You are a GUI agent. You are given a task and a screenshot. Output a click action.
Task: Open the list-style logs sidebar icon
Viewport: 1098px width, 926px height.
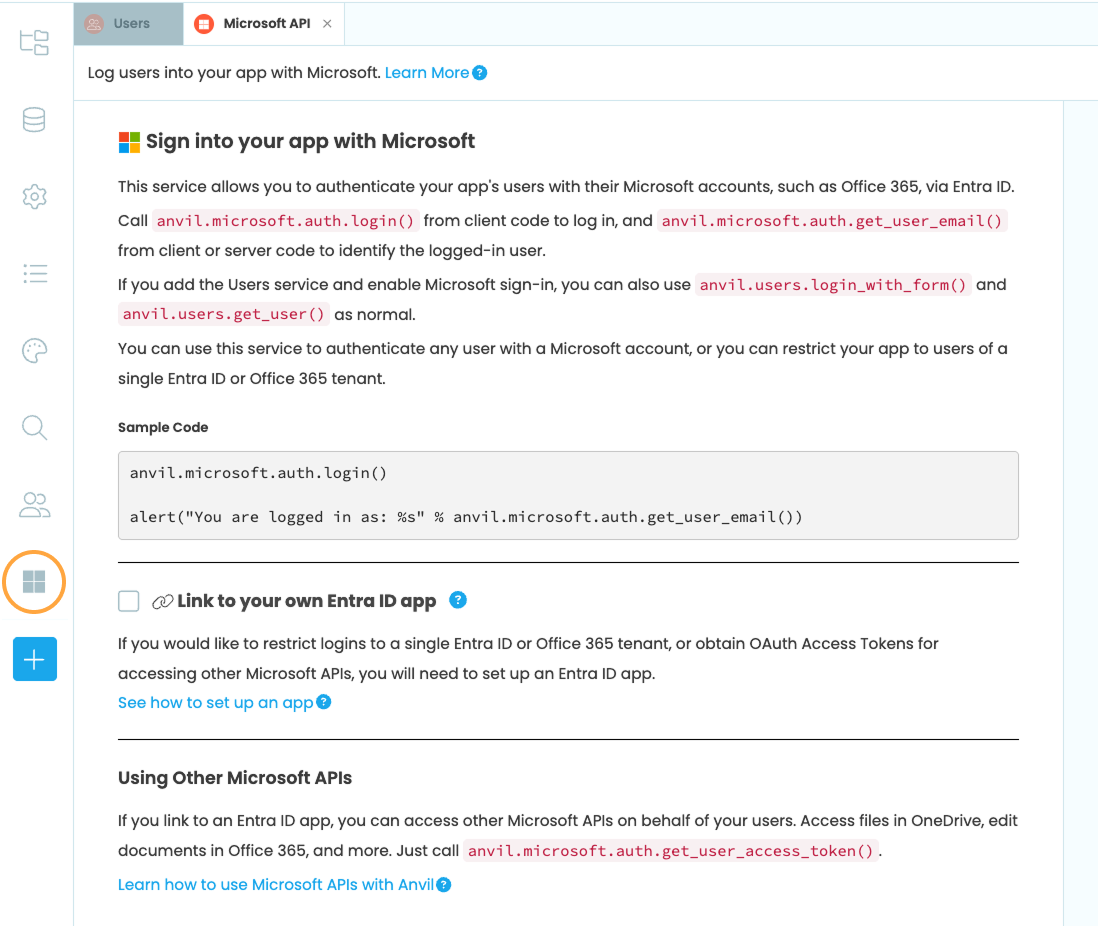[34, 273]
